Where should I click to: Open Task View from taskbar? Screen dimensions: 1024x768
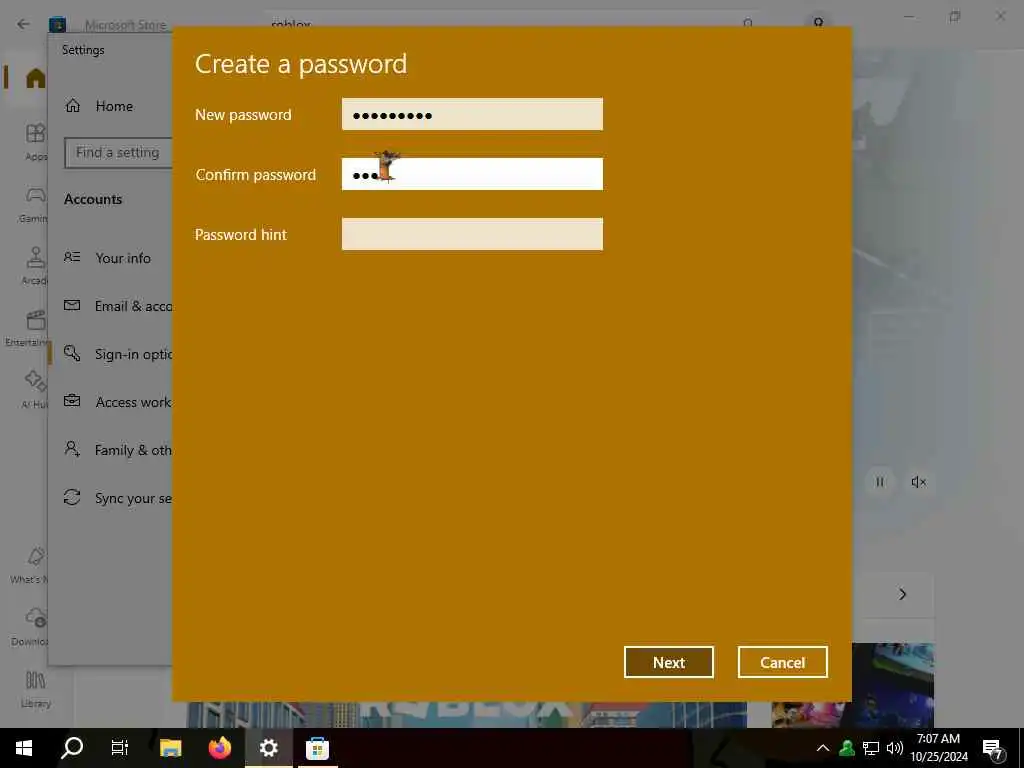point(120,748)
